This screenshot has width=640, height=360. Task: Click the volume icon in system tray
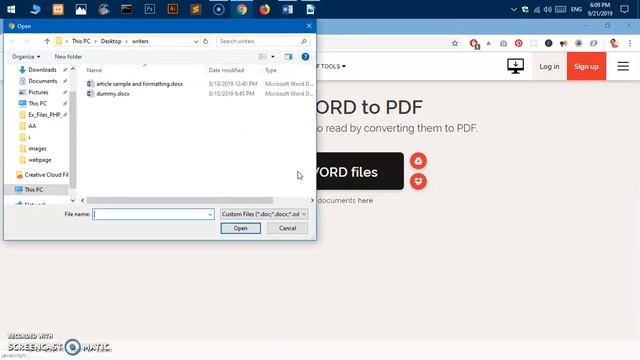[x=548, y=9]
